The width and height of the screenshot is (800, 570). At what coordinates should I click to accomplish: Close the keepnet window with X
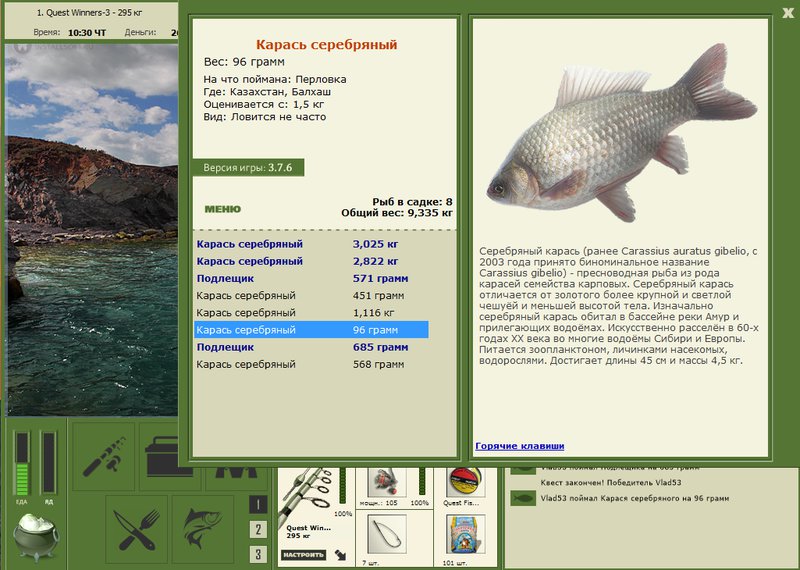pyautogui.click(x=788, y=13)
